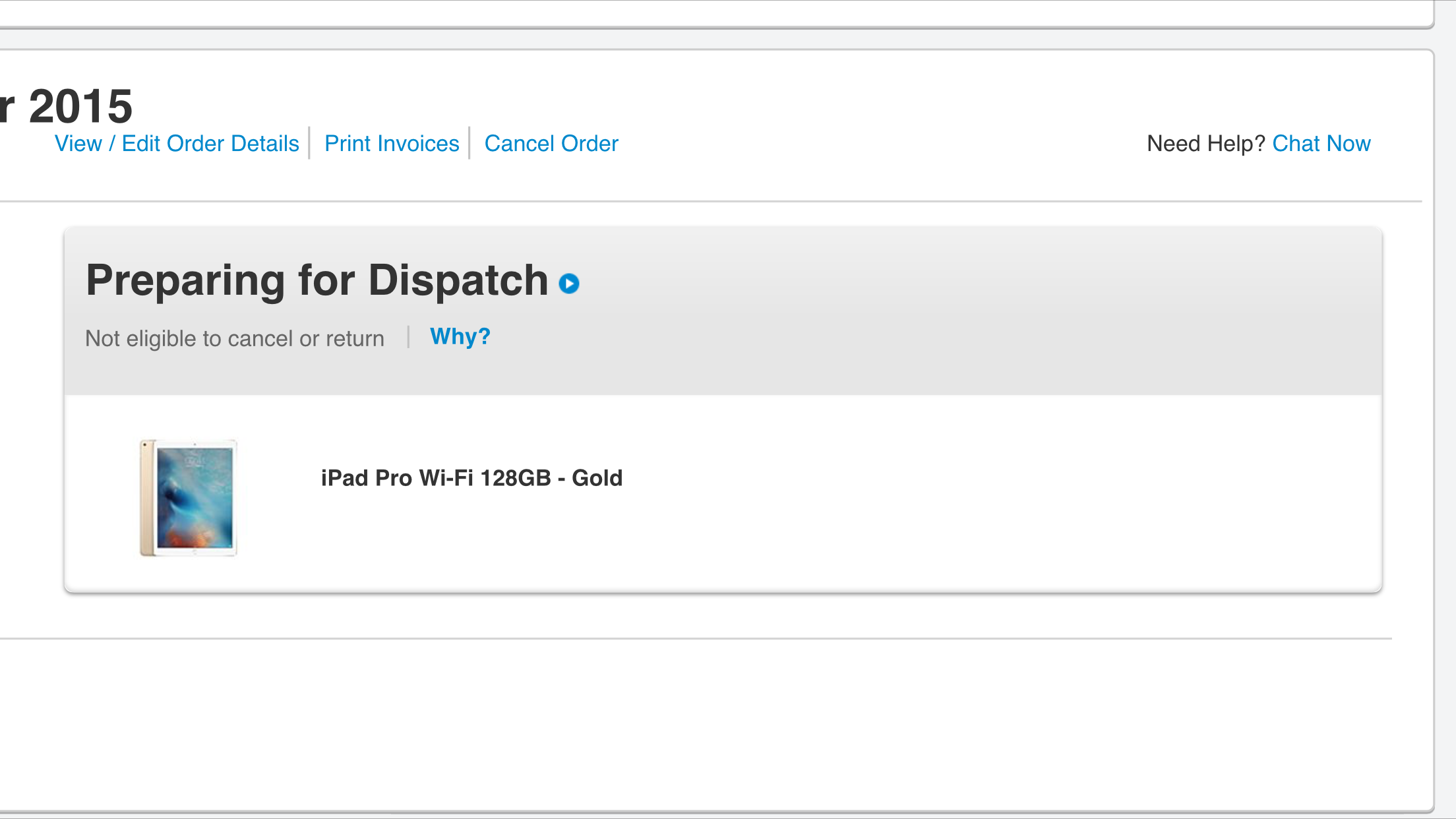
Task: Click divider between View/Edit Details and Print Invoices
Action: (x=309, y=143)
